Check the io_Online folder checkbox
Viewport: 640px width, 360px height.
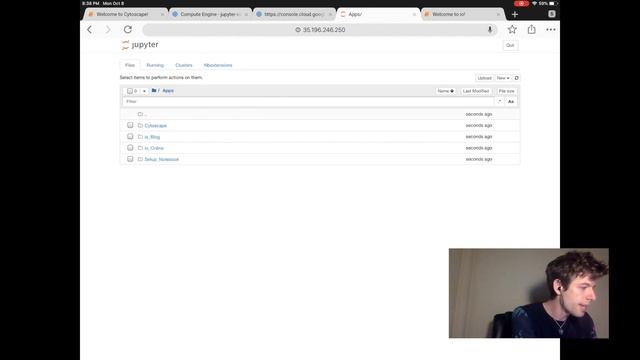click(130, 148)
